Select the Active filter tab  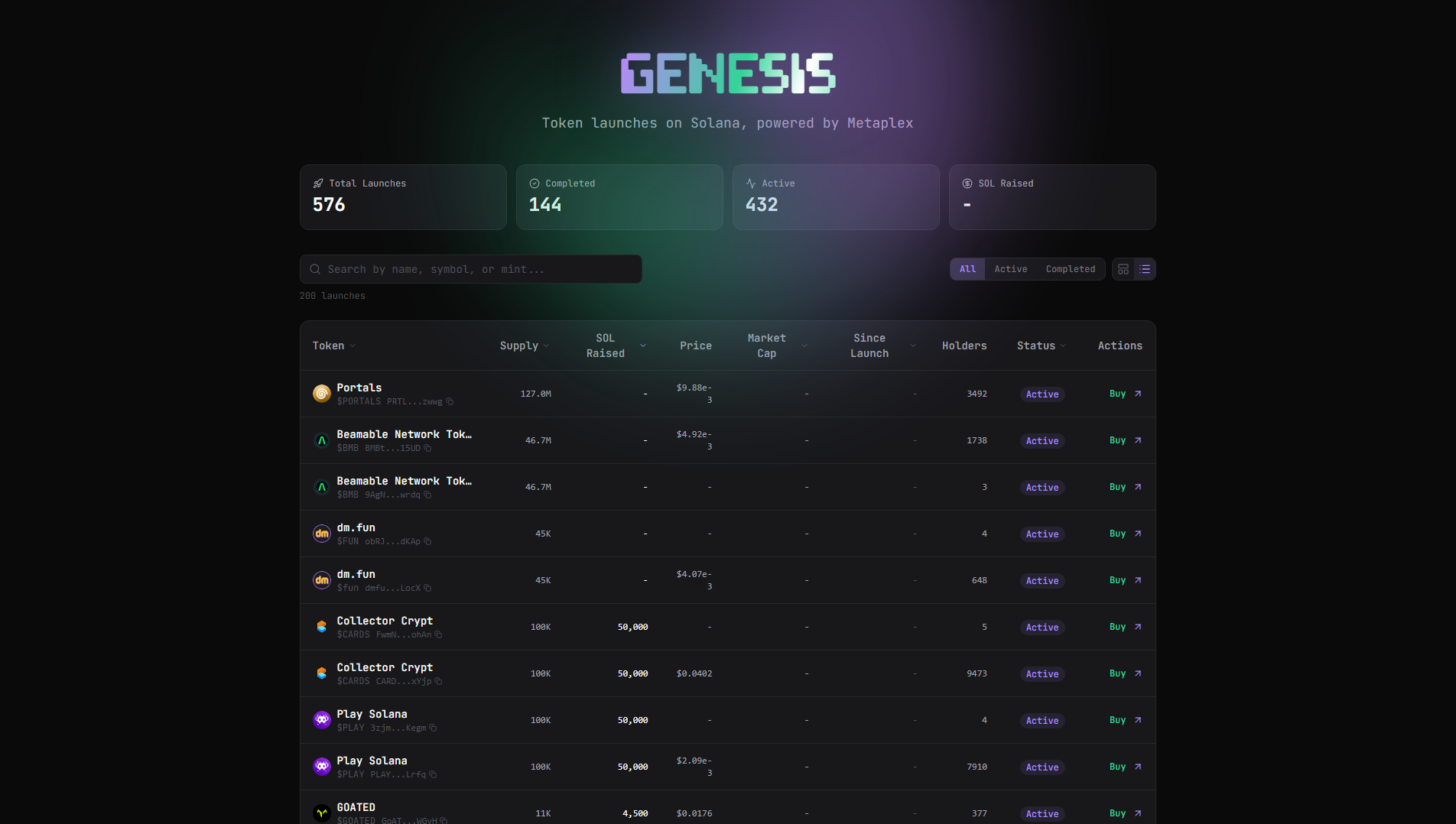(x=1010, y=269)
